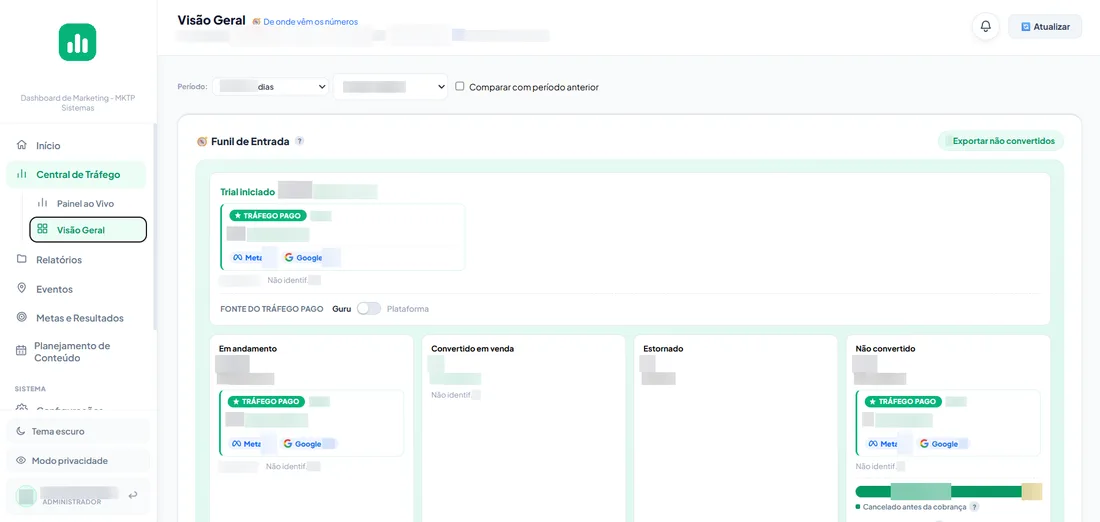
Task: Open Planejamento de Conteúdo page
Action: point(77,352)
